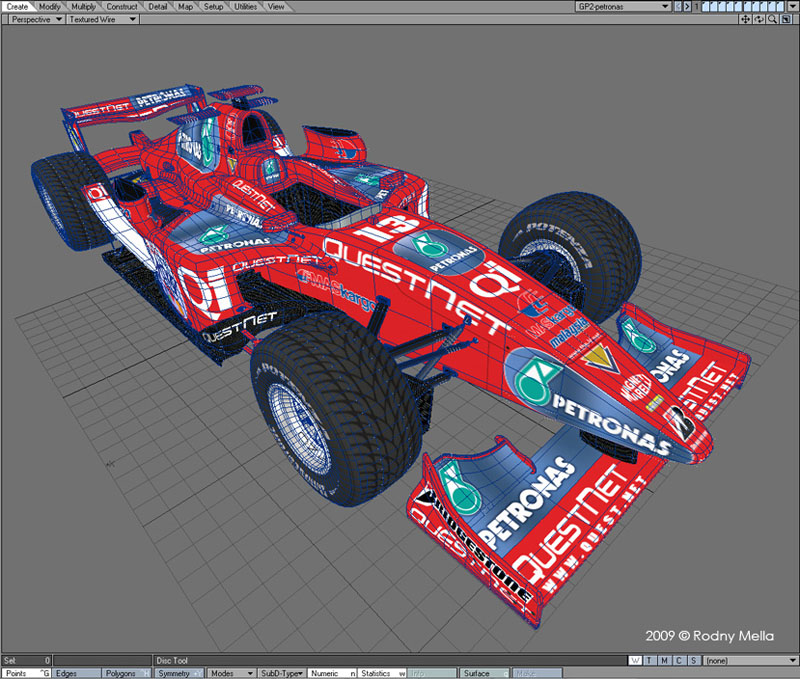800x679 pixels.
Task: Select the W weight map button
Action: coord(636,661)
